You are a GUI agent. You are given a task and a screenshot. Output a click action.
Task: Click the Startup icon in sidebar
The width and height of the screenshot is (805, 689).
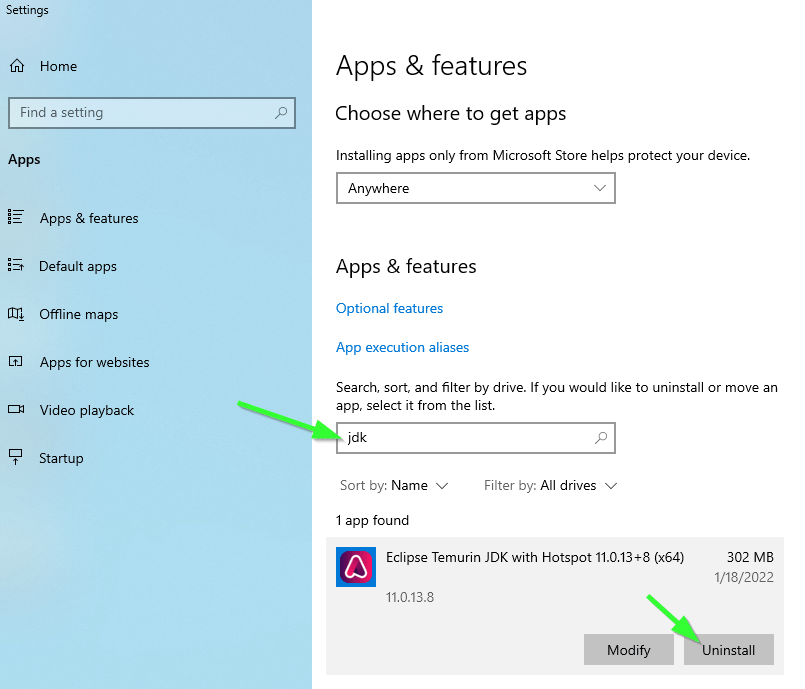(16, 457)
